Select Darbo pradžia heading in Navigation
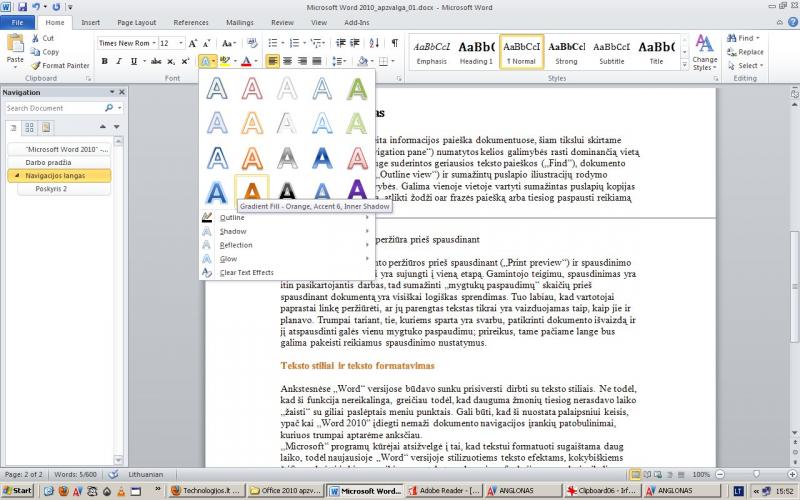800x500 pixels. pyautogui.click(x=59, y=162)
